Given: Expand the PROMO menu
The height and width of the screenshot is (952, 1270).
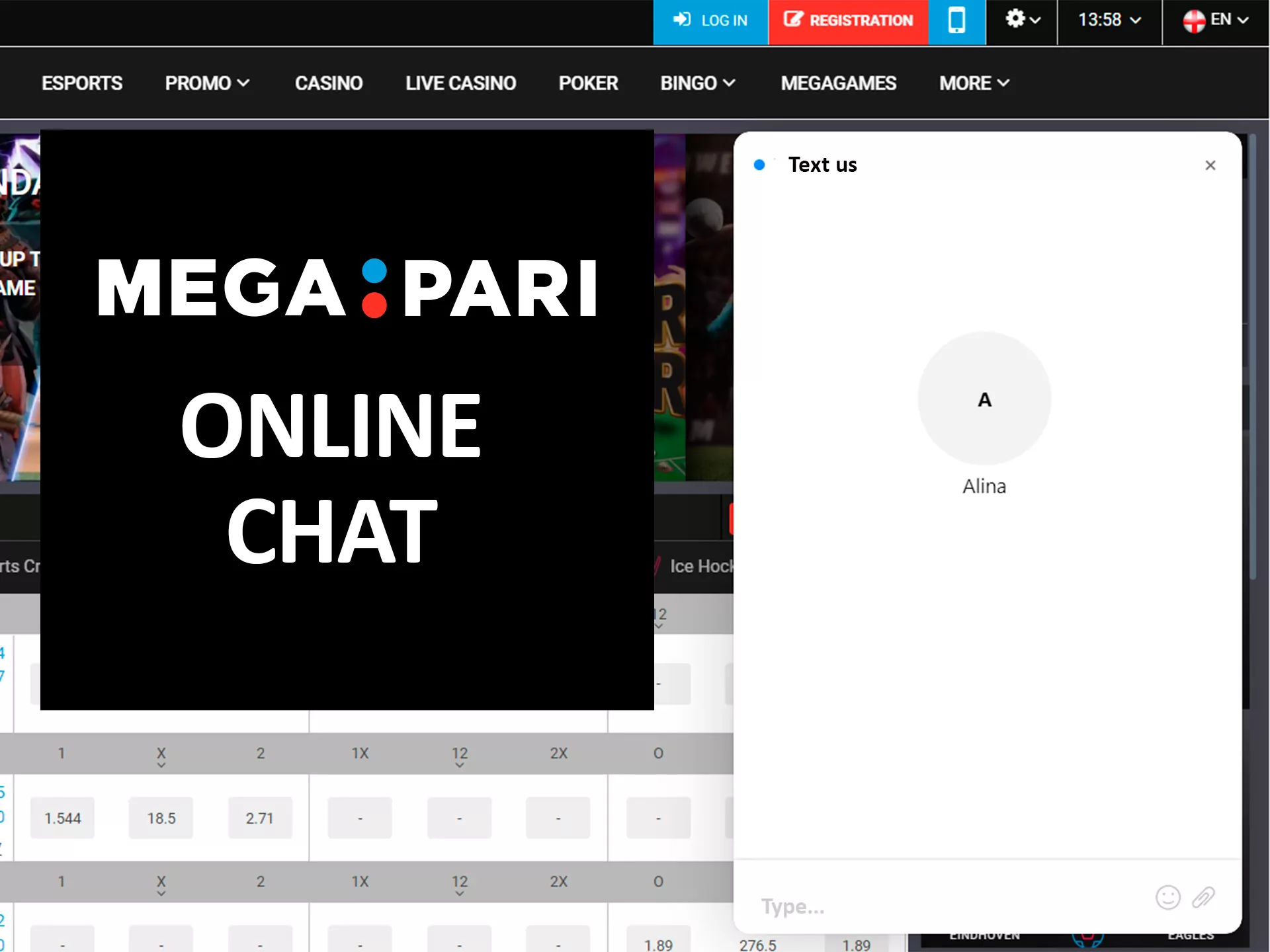Looking at the screenshot, I should (207, 83).
